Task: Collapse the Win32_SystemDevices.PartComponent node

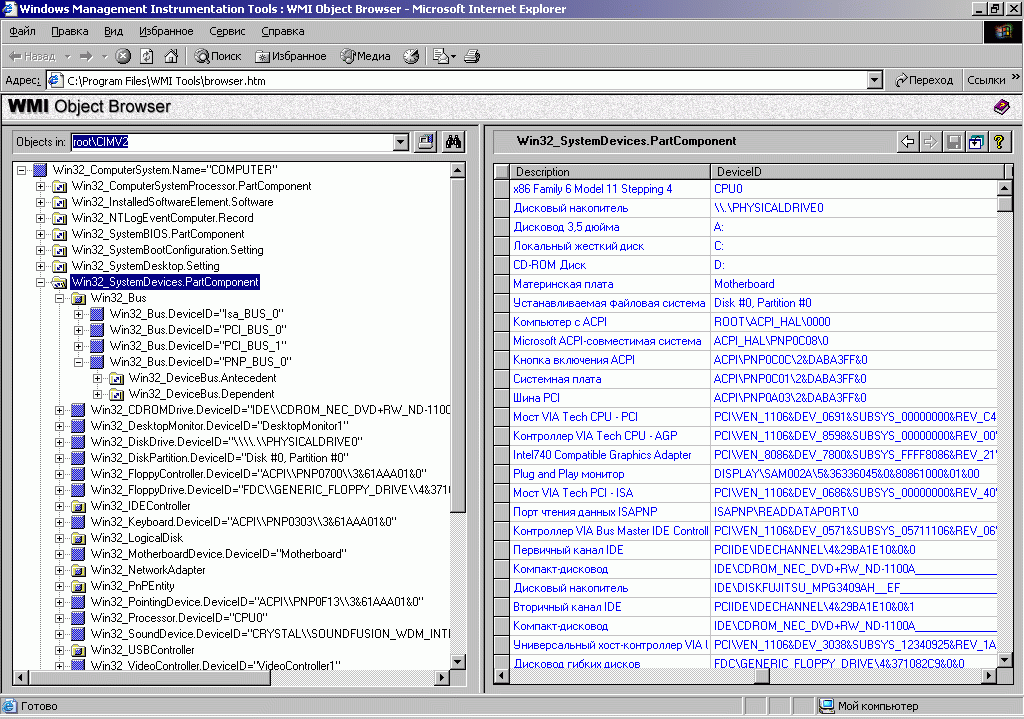Action: coord(40,282)
